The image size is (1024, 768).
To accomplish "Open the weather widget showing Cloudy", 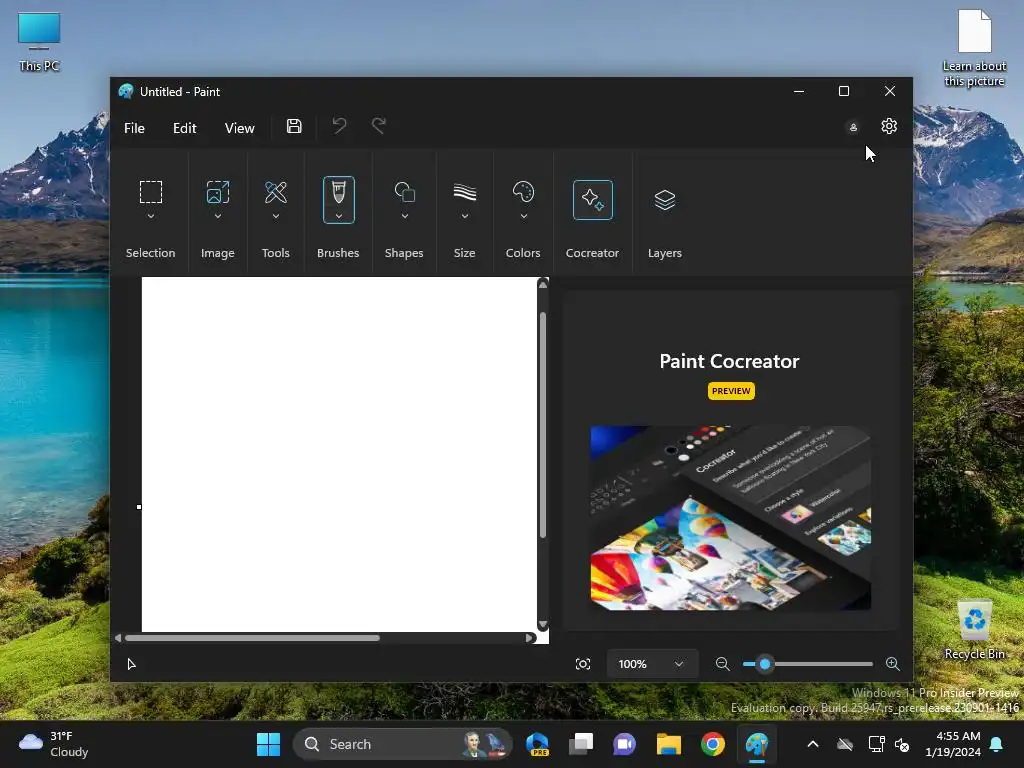I will click(x=54, y=744).
